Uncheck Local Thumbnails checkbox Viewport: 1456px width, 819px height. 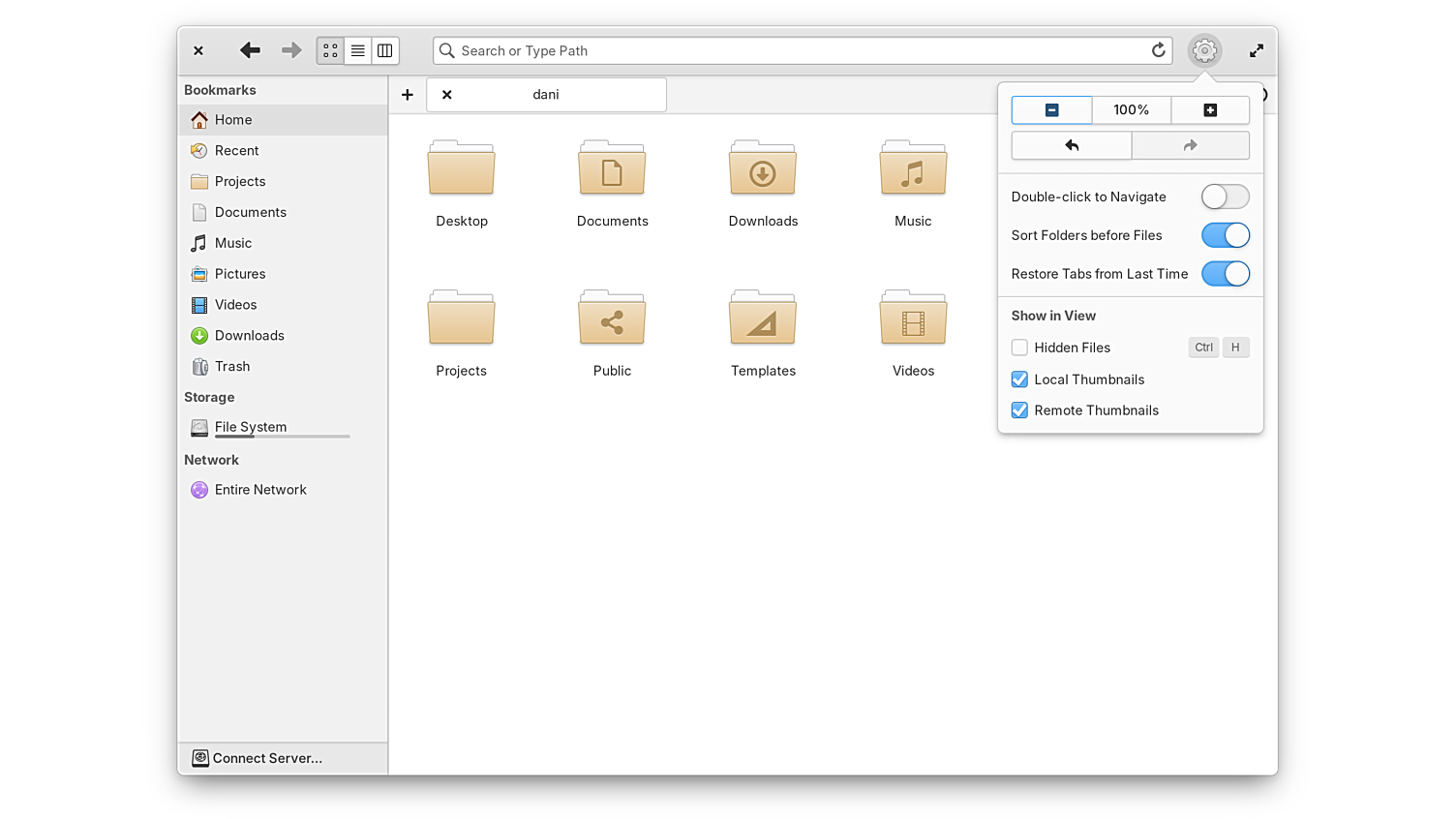coord(1019,379)
